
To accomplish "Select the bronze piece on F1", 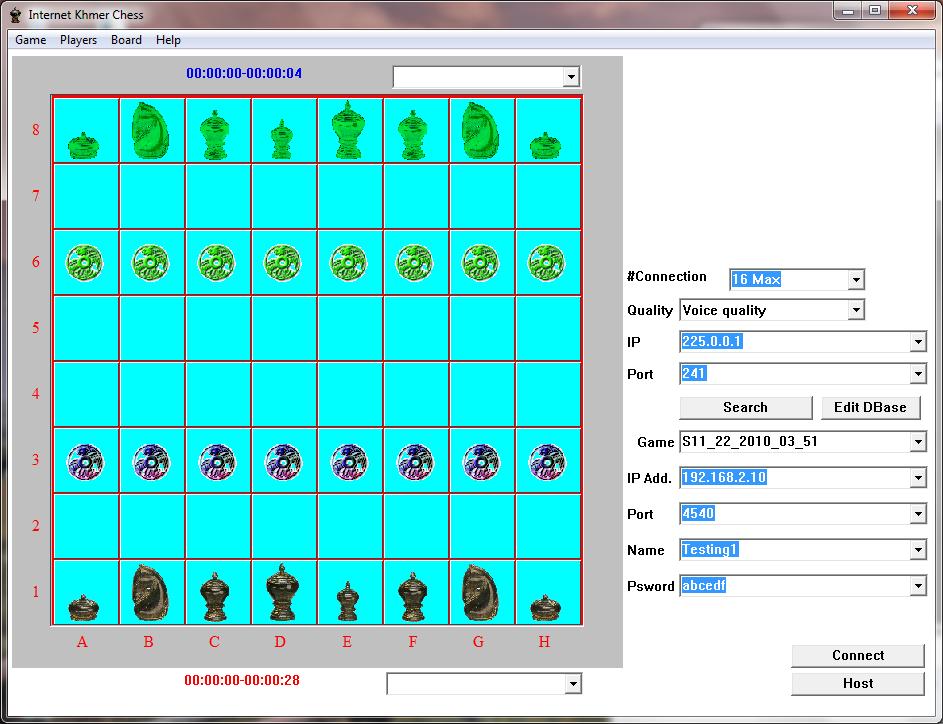I will 413,597.
